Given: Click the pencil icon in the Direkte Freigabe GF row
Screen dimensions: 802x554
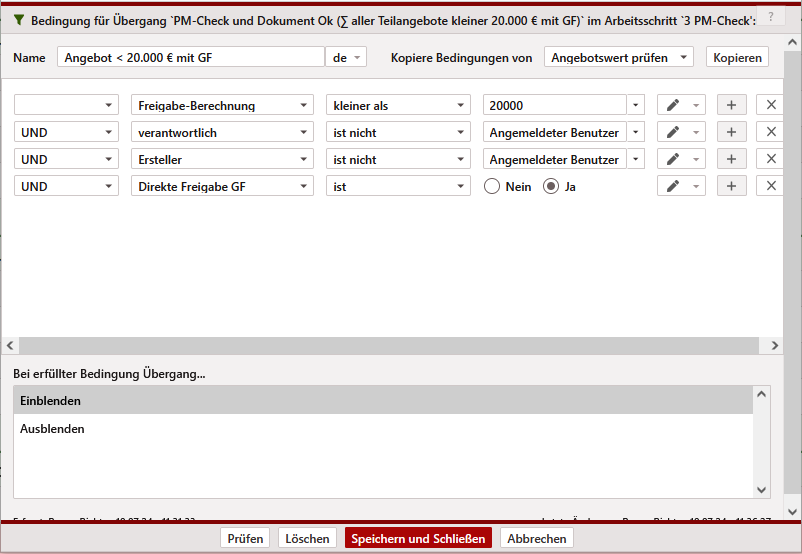Looking at the screenshot, I should [673, 186].
